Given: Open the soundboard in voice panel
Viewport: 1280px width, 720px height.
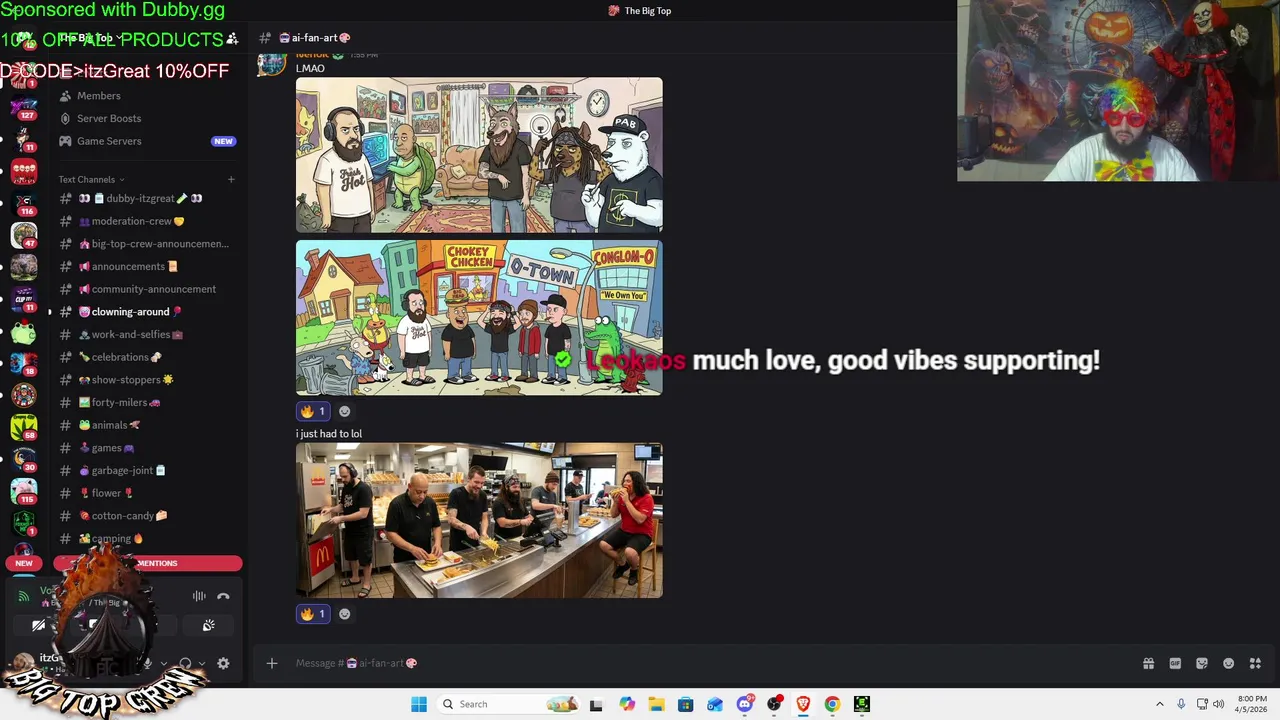Looking at the screenshot, I should (x=208, y=625).
